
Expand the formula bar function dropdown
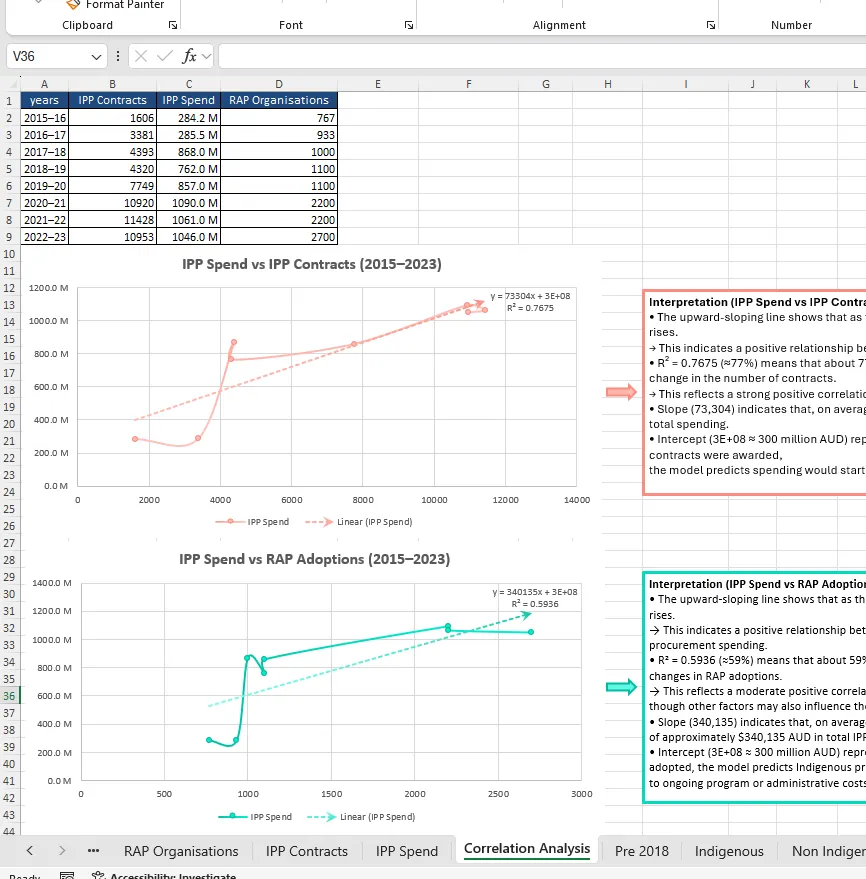[x=206, y=56]
